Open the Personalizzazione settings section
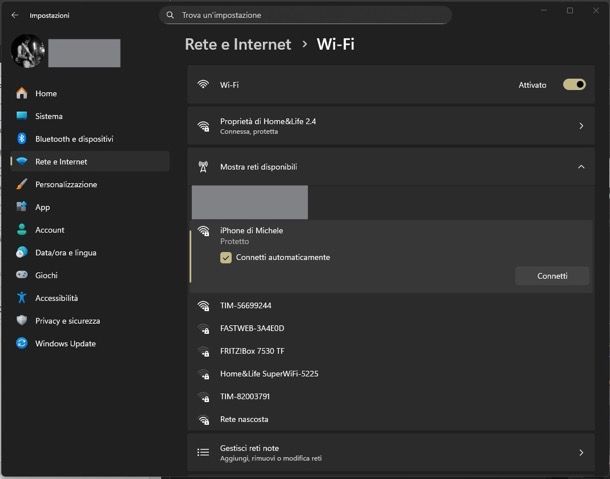Screen dimensions: 610x479 [x=66, y=184]
